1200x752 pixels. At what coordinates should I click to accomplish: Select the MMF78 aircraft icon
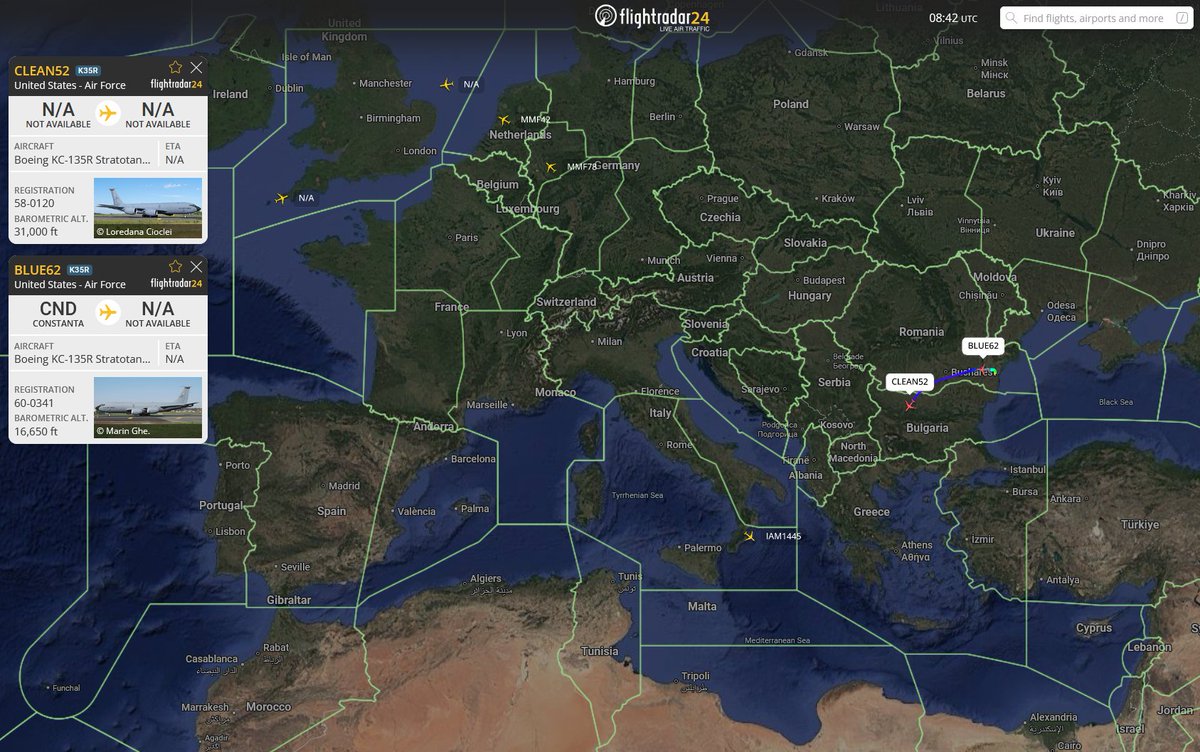pyautogui.click(x=550, y=167)
